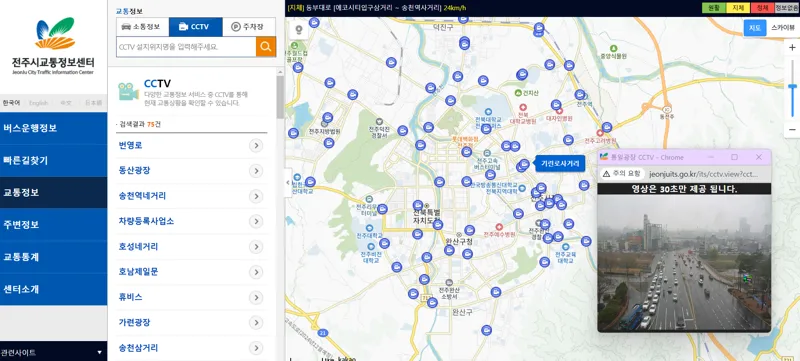800x361 pixels.
Task: Select 中文 language option
Action: click(x=66, y=103)
